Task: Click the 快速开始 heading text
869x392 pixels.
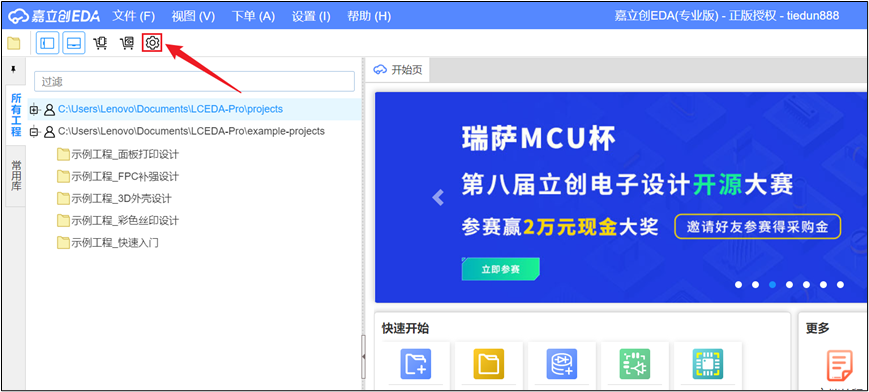Action: tap(405, 328)
